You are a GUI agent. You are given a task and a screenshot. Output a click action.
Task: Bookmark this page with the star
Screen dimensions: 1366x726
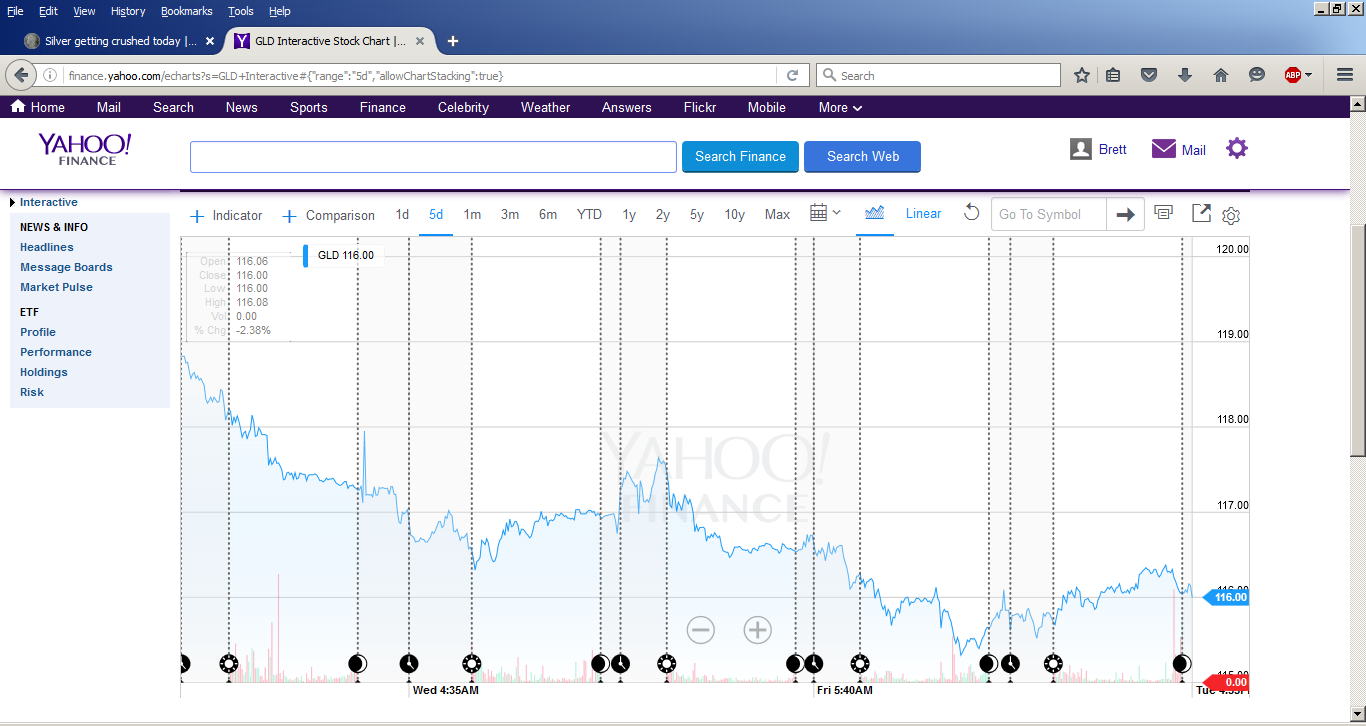coord(1082,75)
